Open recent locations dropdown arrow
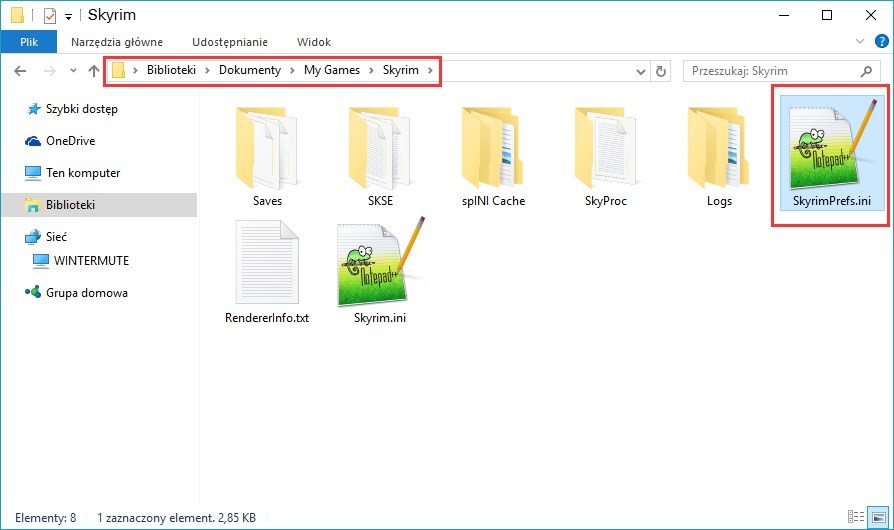The width and height of the screenshot is (894, 530). pyautogui.click(x=73, y=71)
